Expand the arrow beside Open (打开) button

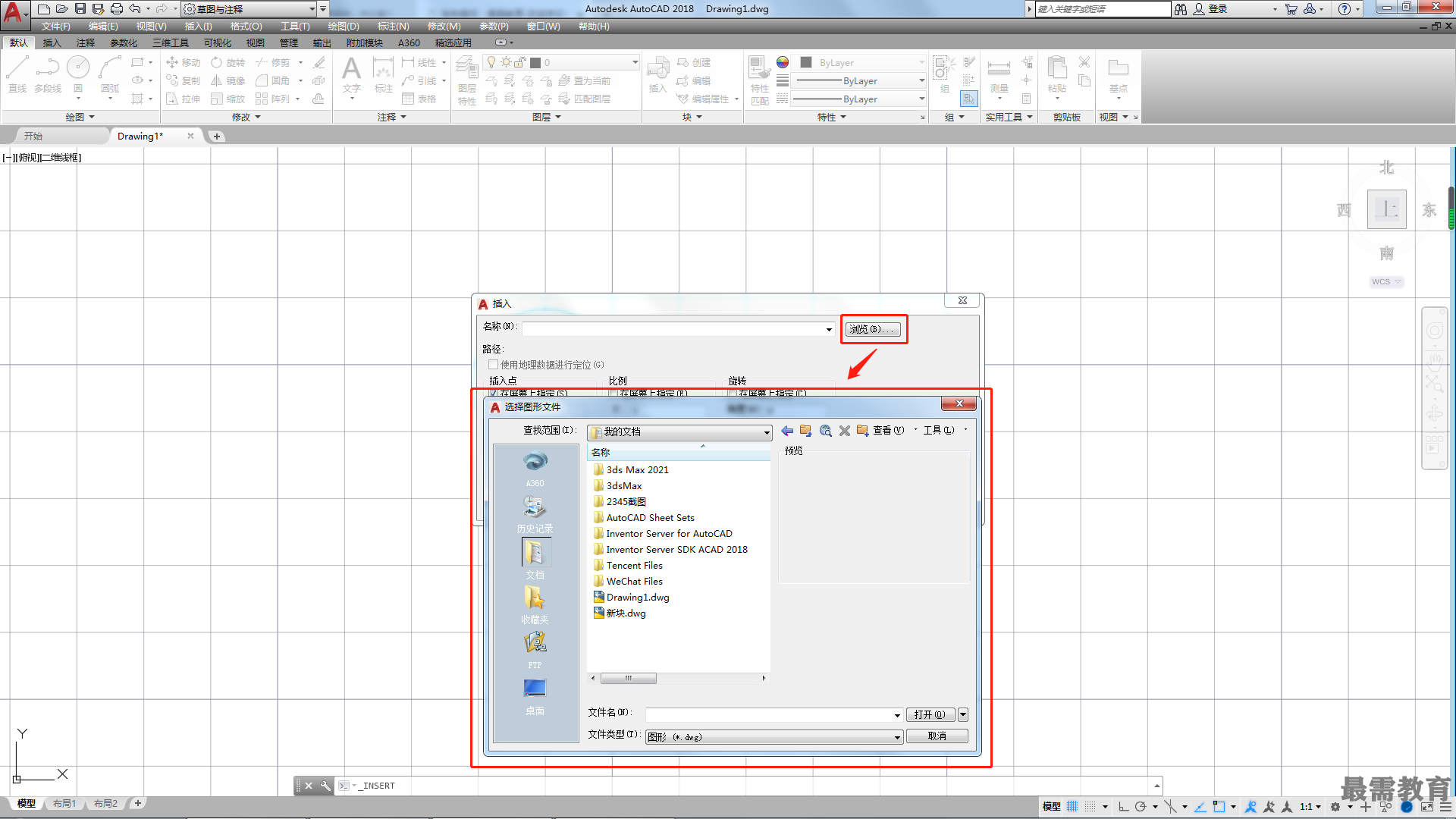coord(962,714)
